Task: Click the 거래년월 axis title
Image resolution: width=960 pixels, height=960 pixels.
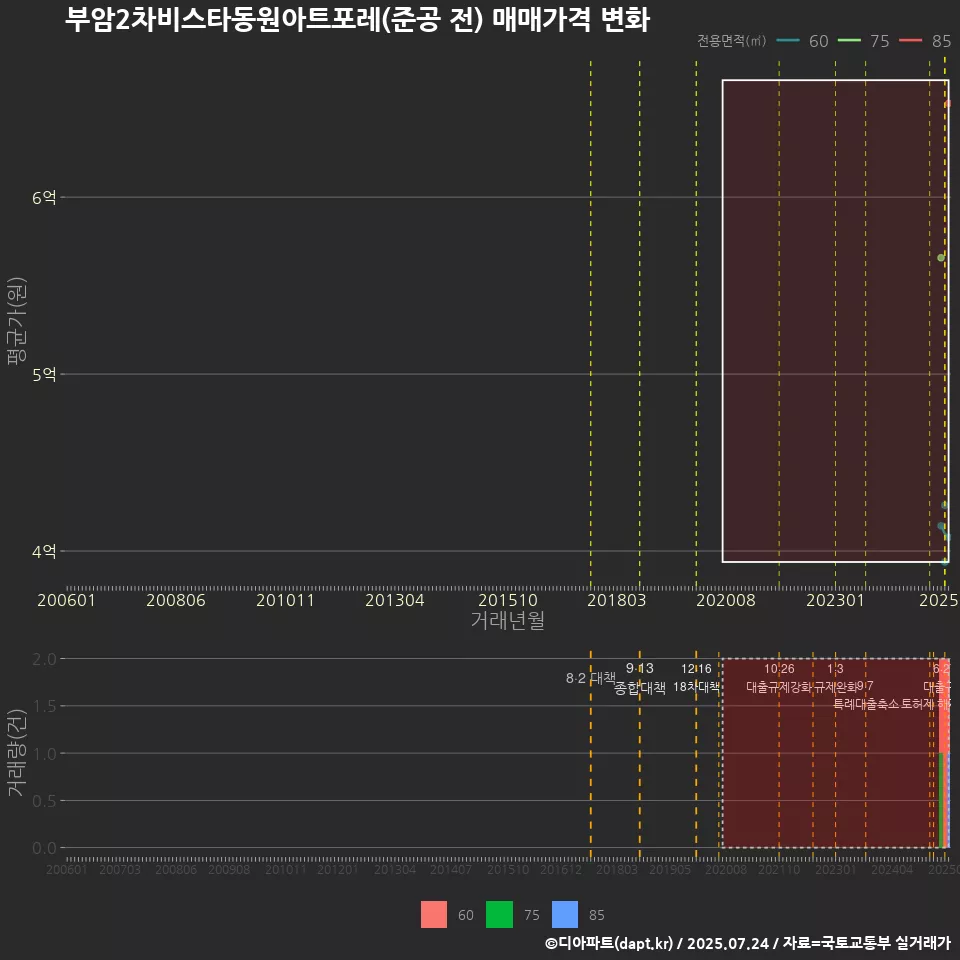Action: 508,620
